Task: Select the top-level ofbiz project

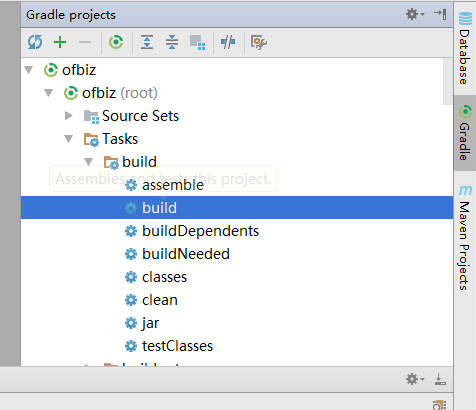Action: (x=79, y=70)
